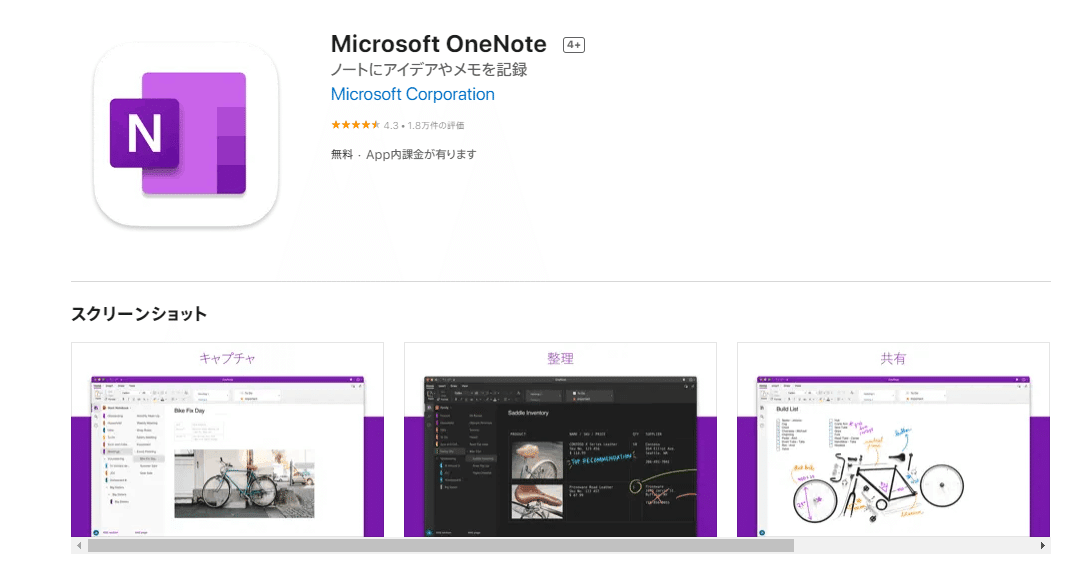This screenshot has height=566, width=1079.
Task: Click the App内課金が有ります text
Action: click(x=421, y=154)
